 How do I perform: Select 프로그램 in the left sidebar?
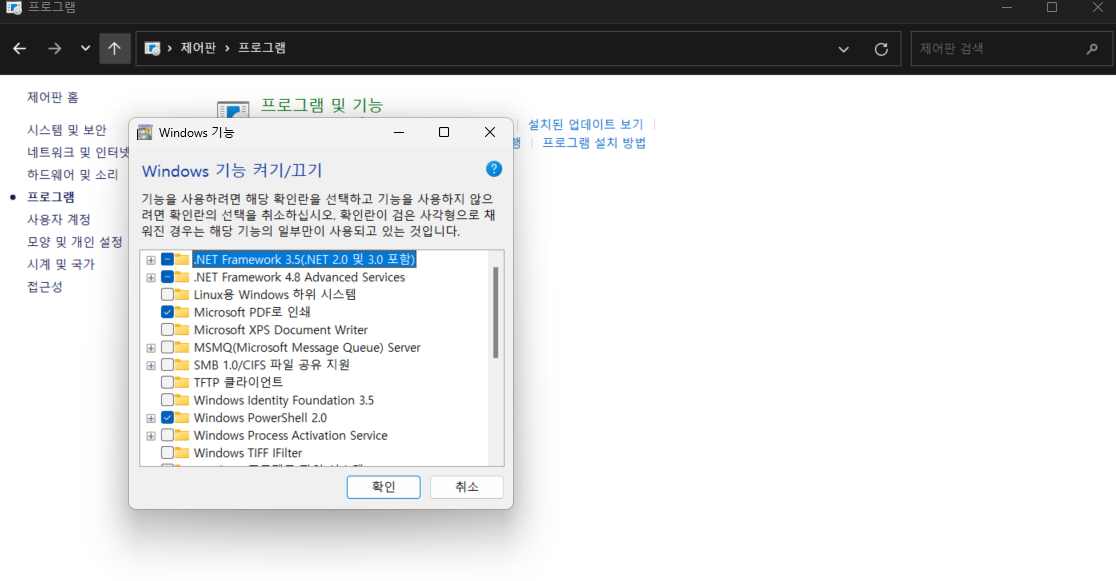[x=51, y=197]
